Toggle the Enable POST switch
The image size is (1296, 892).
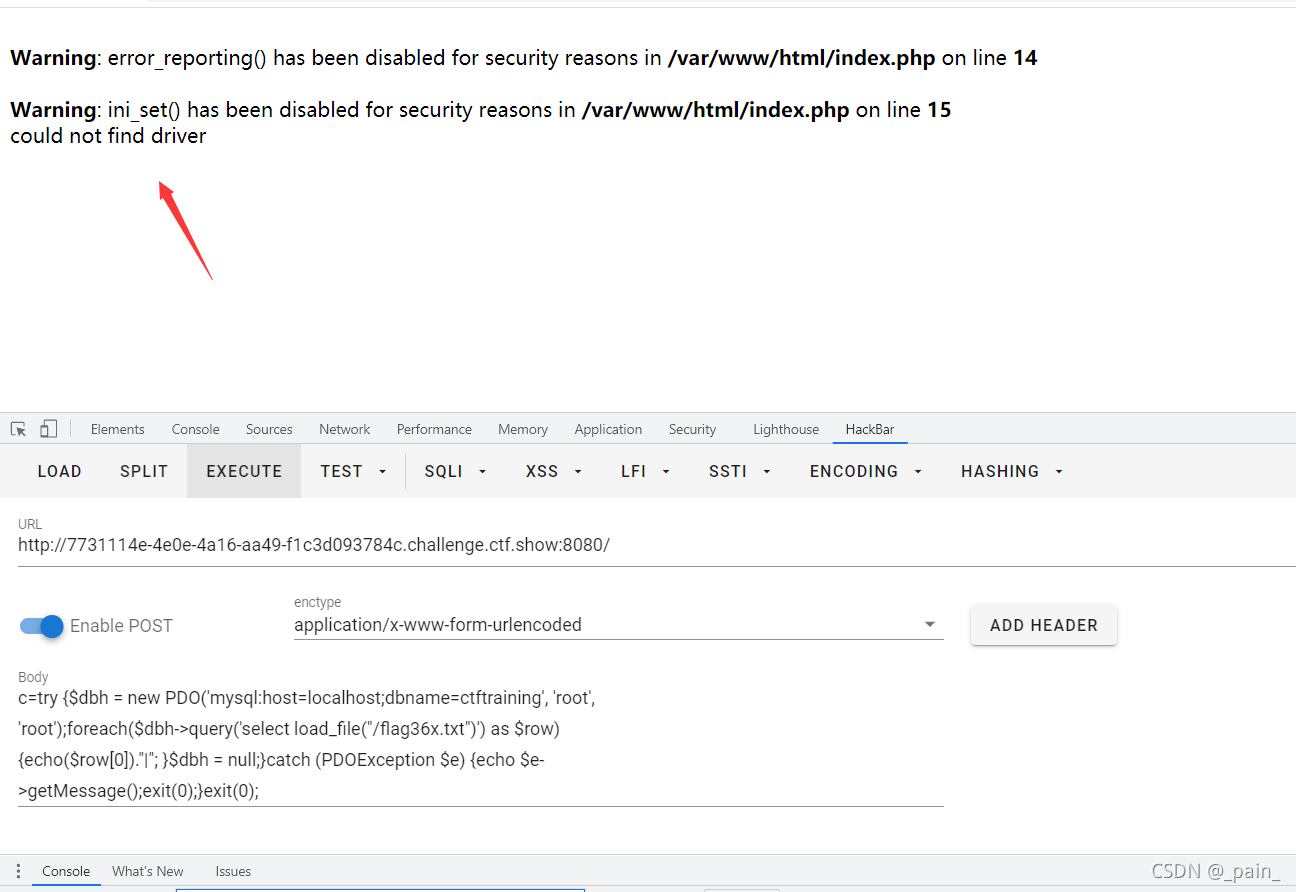click(42, 626)
